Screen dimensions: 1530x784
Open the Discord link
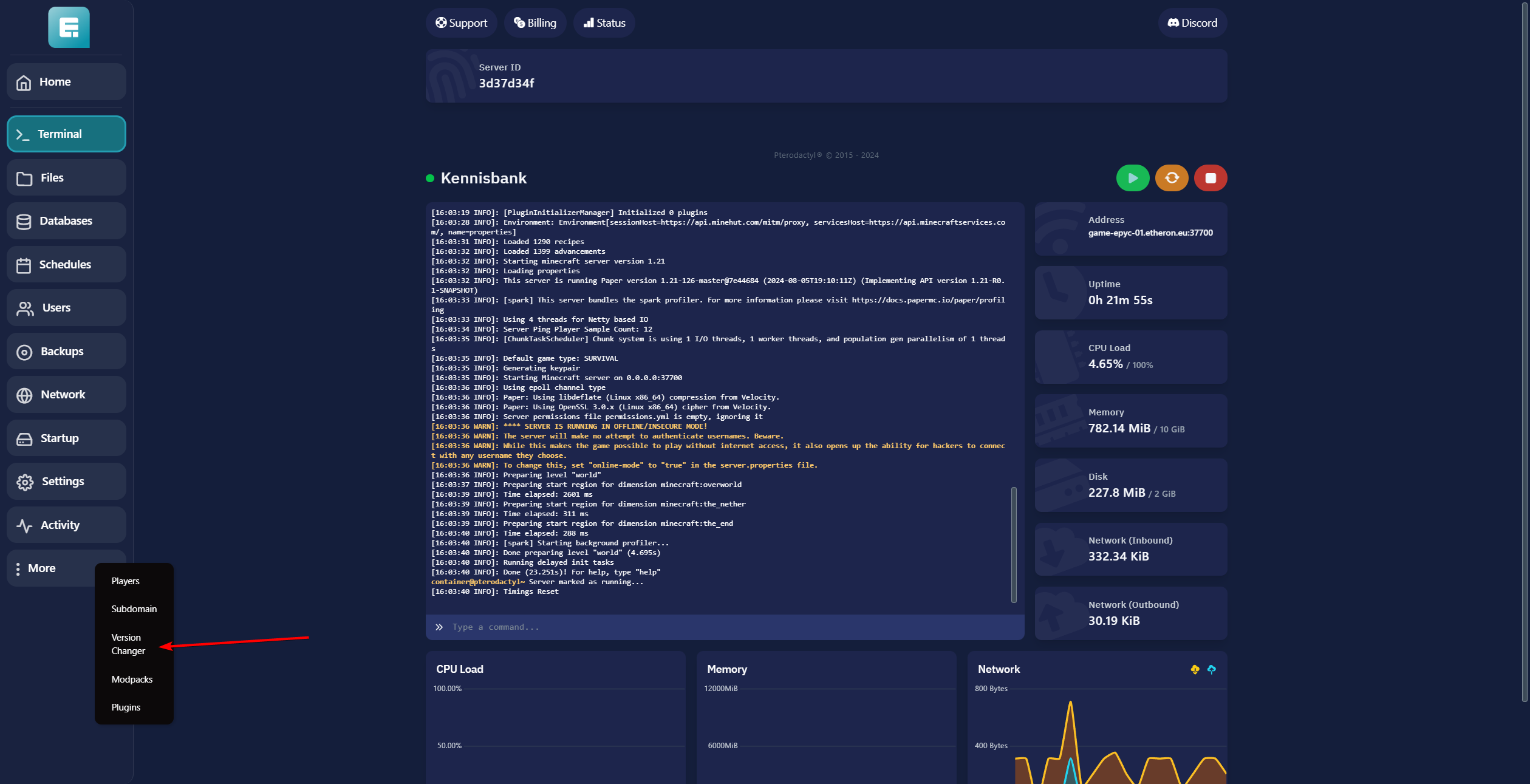point(1192,23)
